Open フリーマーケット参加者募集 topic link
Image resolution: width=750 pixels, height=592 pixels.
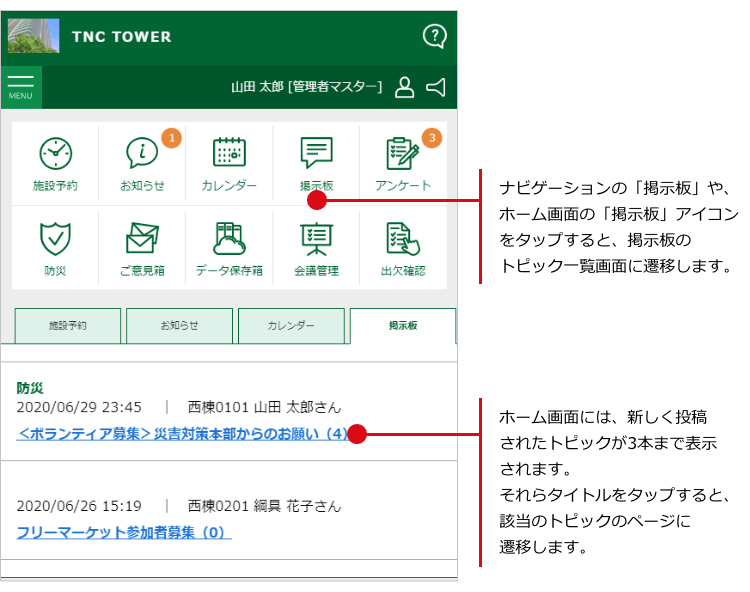[124, 532]
